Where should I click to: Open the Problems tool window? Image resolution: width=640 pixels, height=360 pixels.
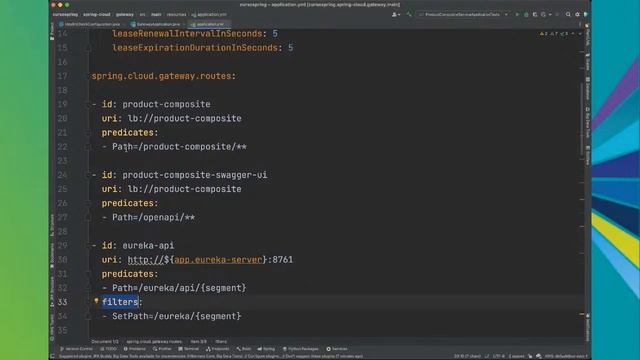[x=135, y=349]
